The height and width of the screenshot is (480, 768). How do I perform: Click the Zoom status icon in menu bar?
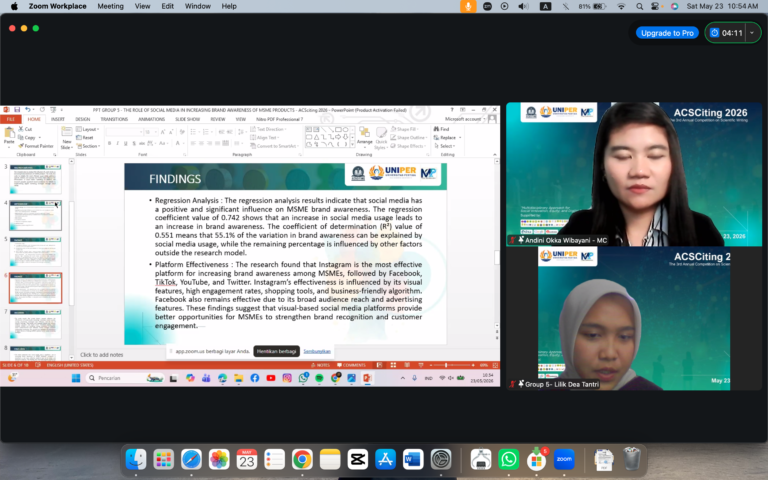coord(487,6)
